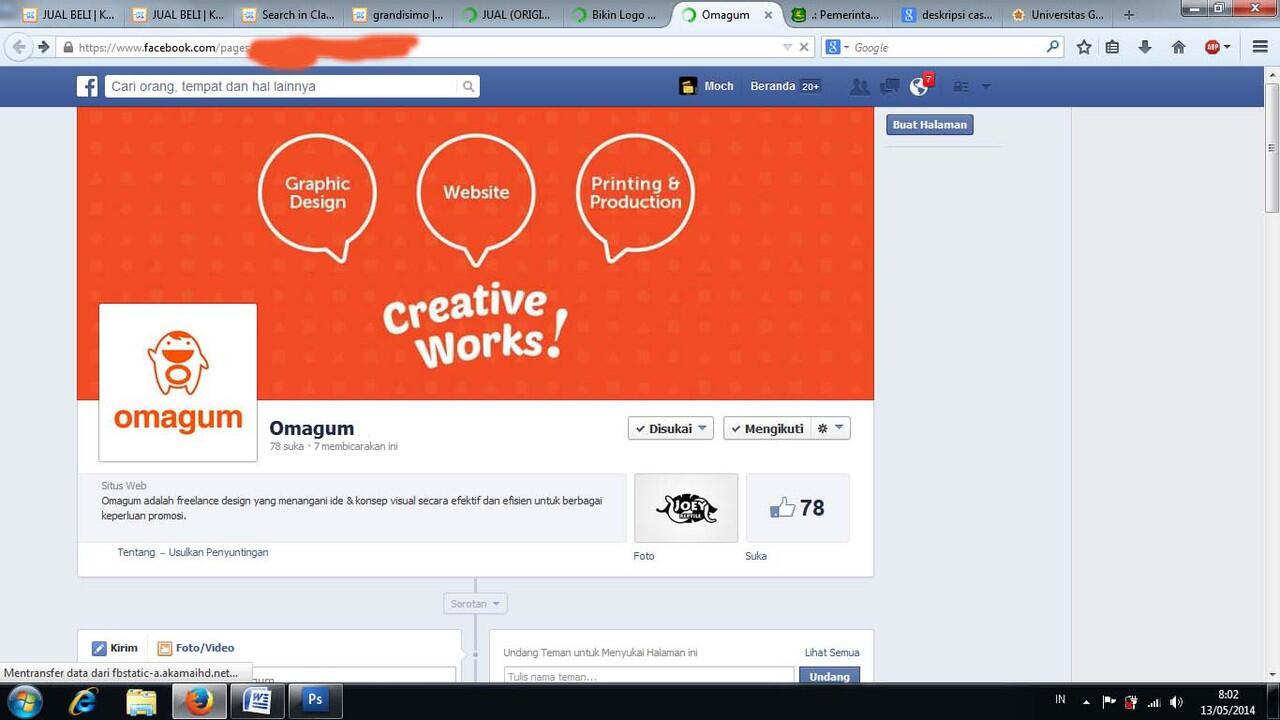Click the privacy shortcuts icon
Screen dimensions: 1280x720
pos(961,87)
